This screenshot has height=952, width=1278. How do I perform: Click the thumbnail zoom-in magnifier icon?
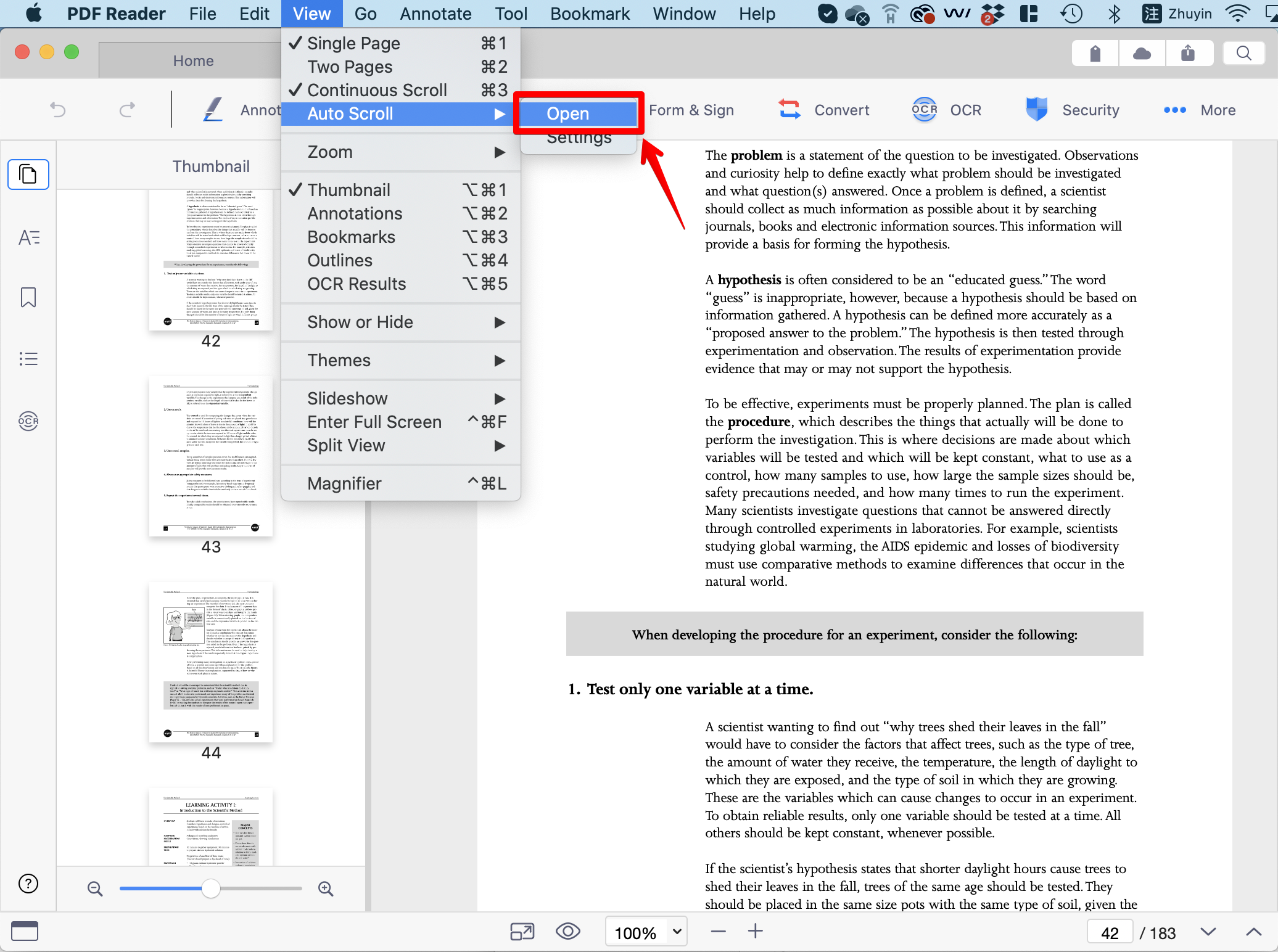pos(326,888)
